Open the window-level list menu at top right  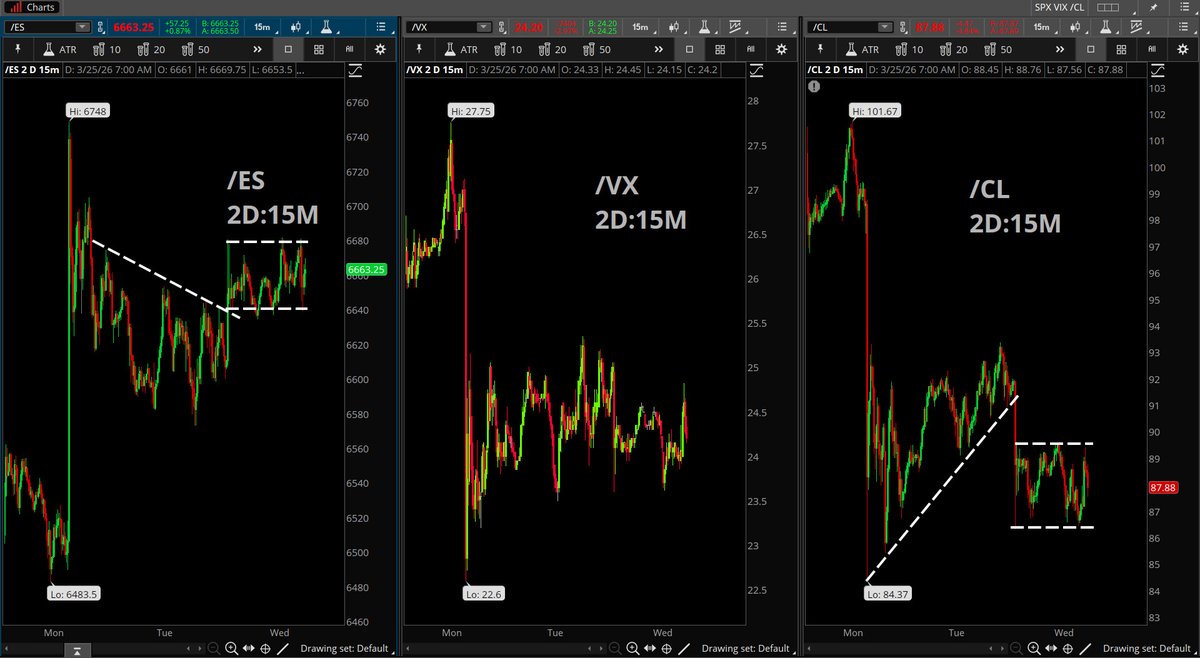[x=1184, y=7]
